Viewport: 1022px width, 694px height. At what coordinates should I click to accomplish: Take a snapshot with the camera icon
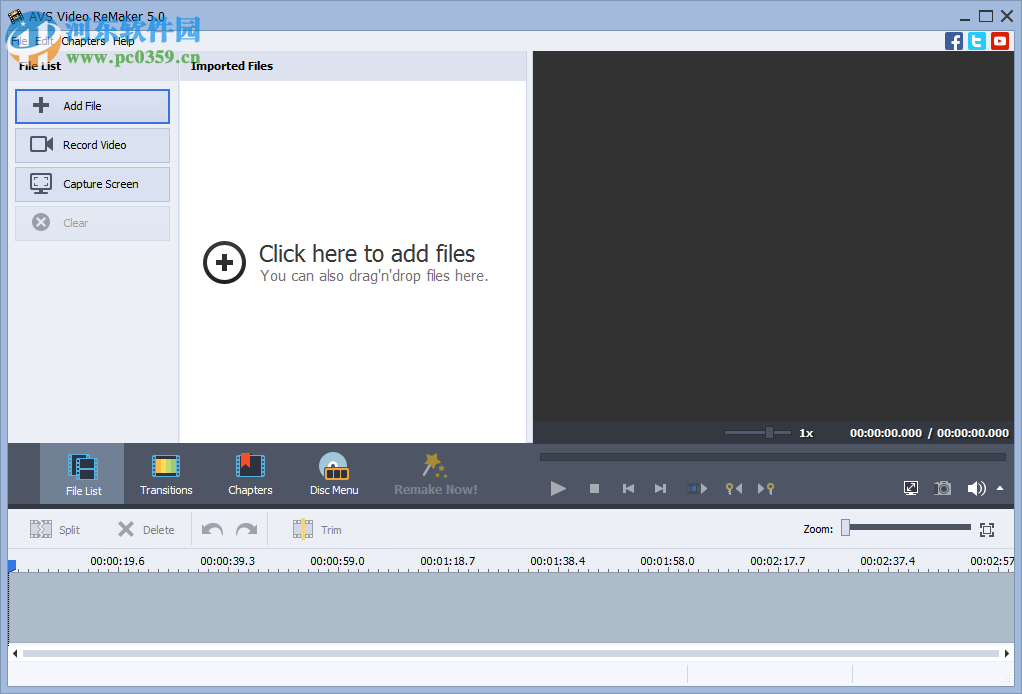[942, 488]
